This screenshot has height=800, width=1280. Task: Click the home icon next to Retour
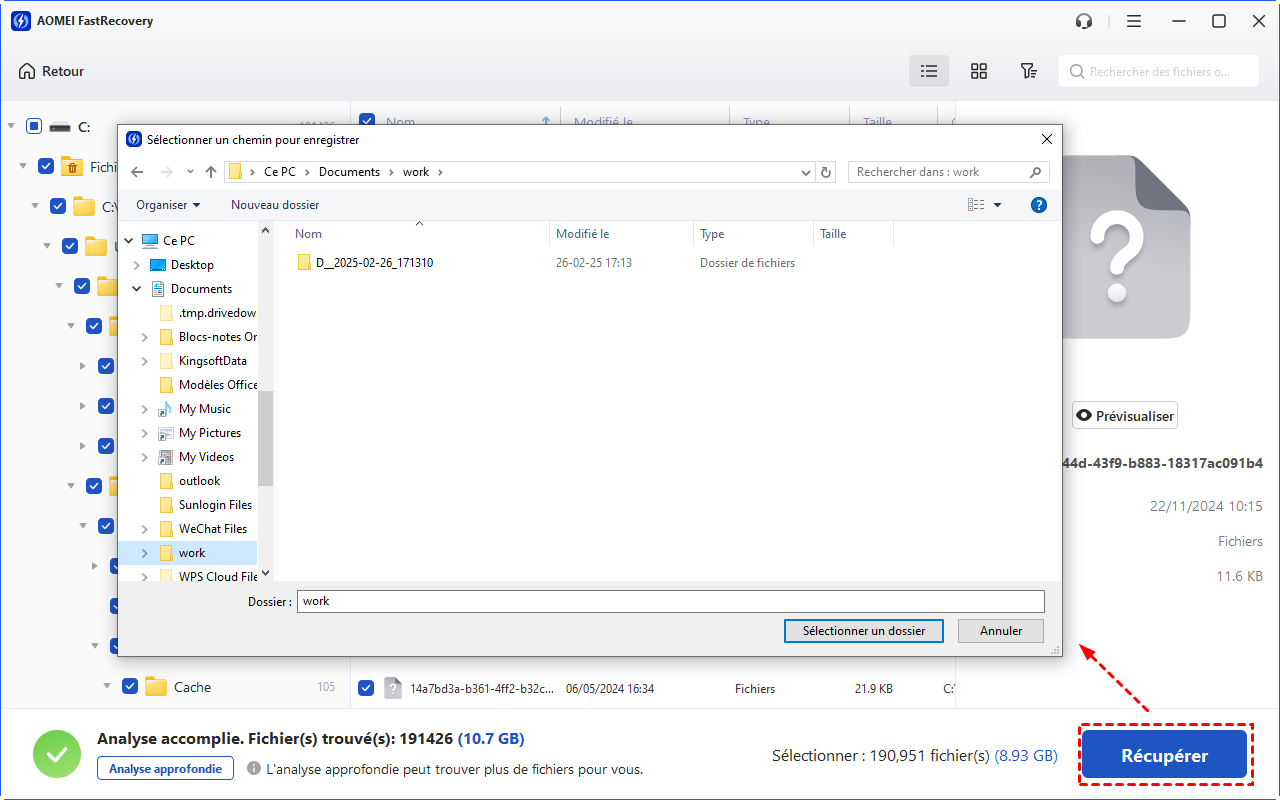click(x=27, y=71)
